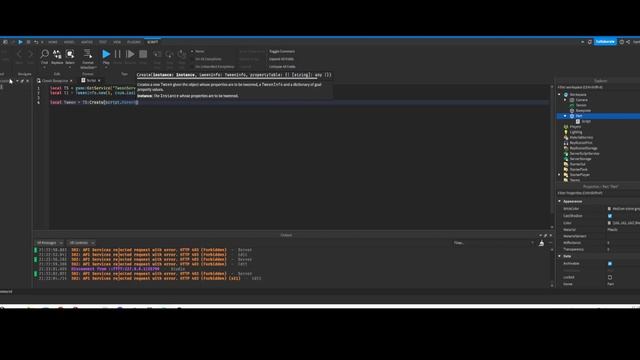Click the Format Selection icon
640x360 pixels.
point(87,54)
